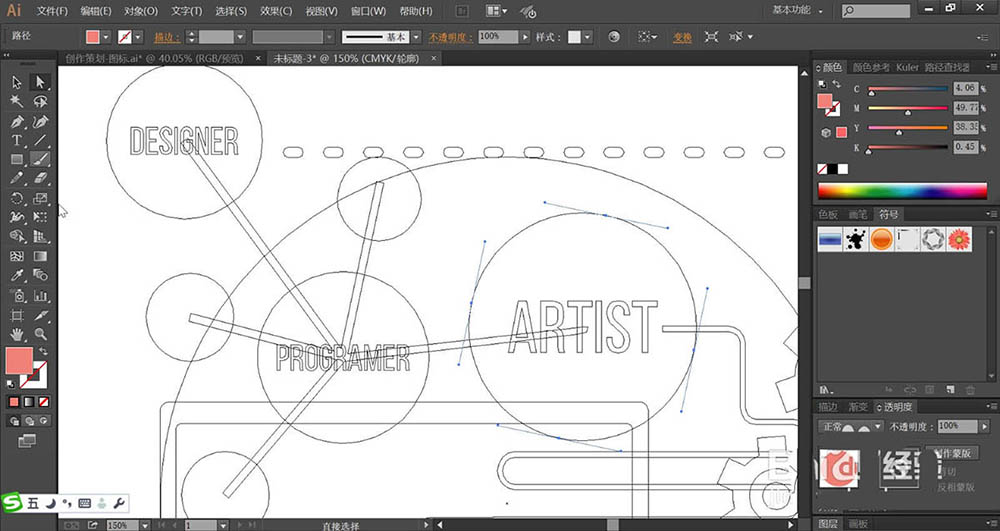Select the Rectangle tool
The image size is (1000, 531).
click(17, 159)
